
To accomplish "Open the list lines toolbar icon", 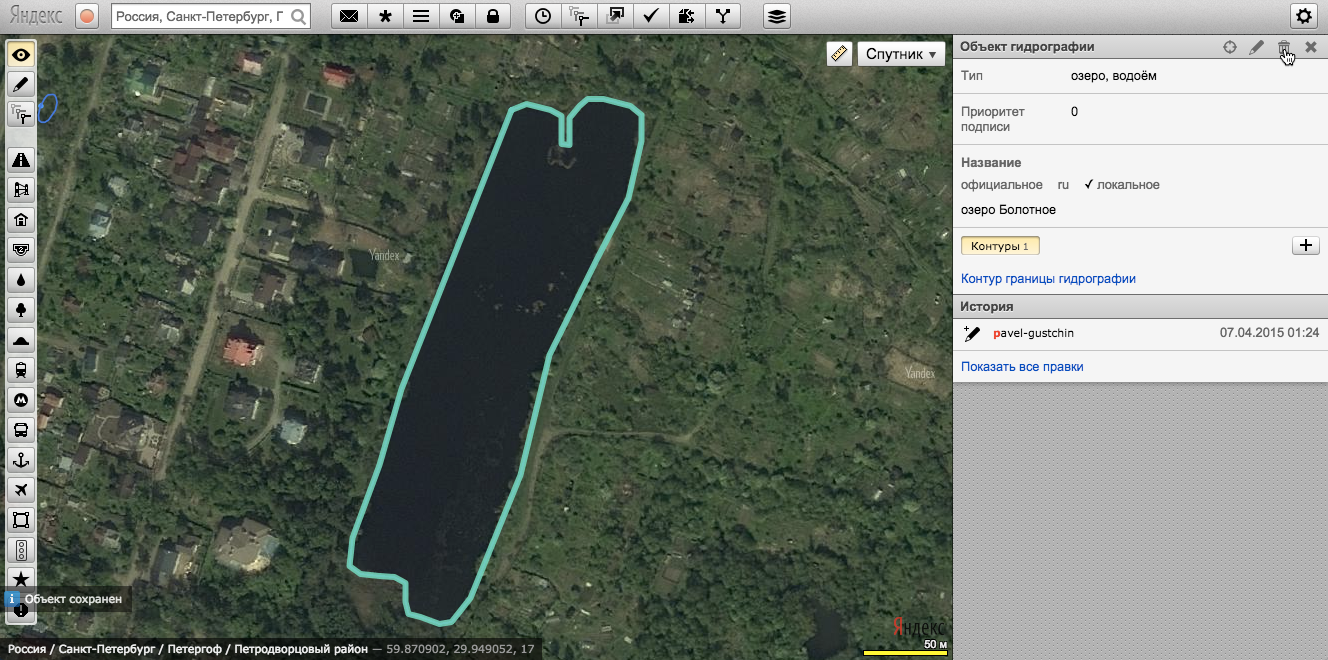I will coord(421,16).
